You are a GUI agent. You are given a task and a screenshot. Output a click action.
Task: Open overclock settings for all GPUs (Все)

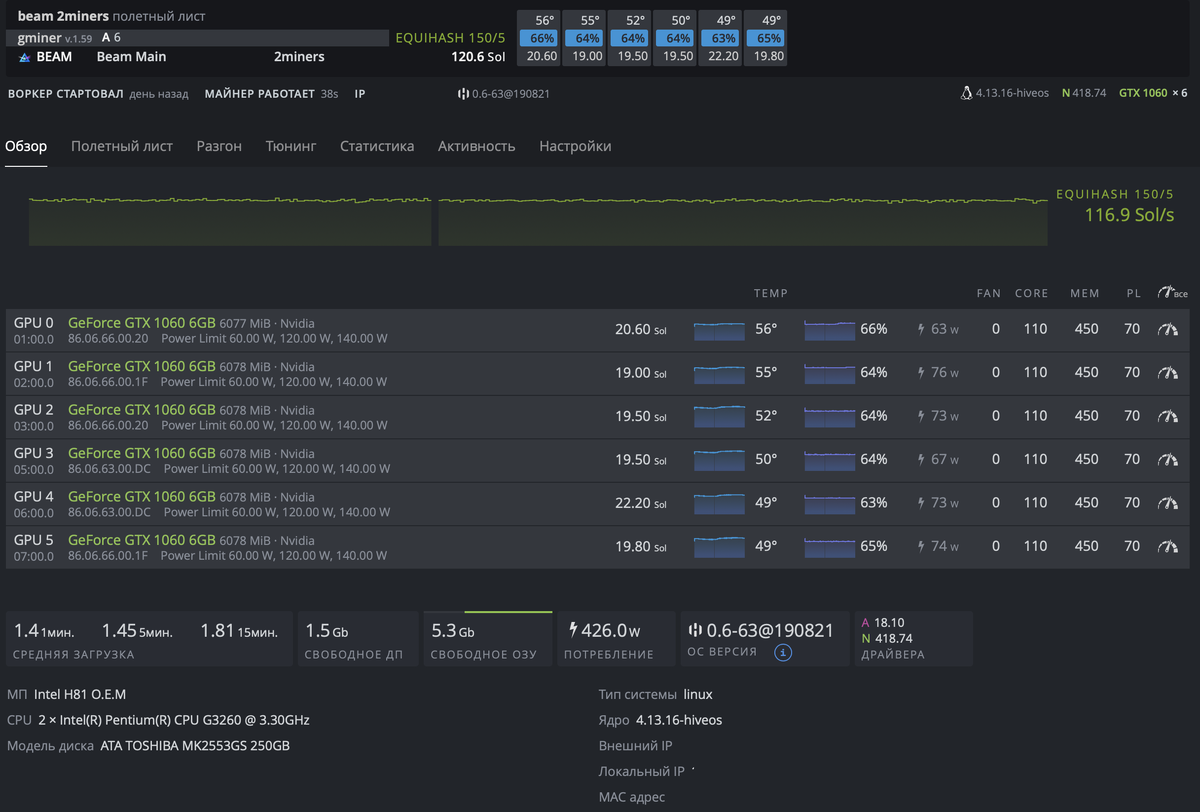point(1172,293)
